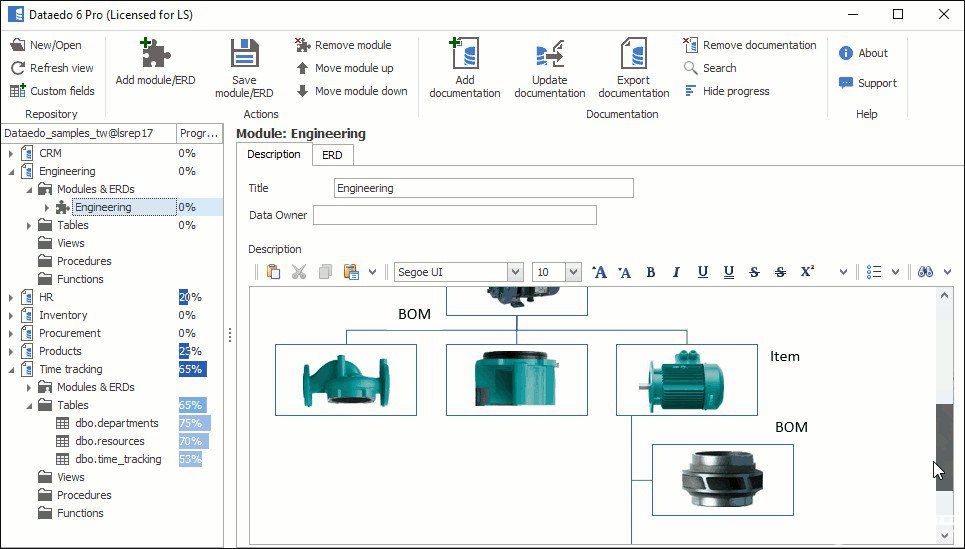Click the Dataedo_samples_tw@lsrep17 column header
The image size is (965, 549).
pos(88,134)
